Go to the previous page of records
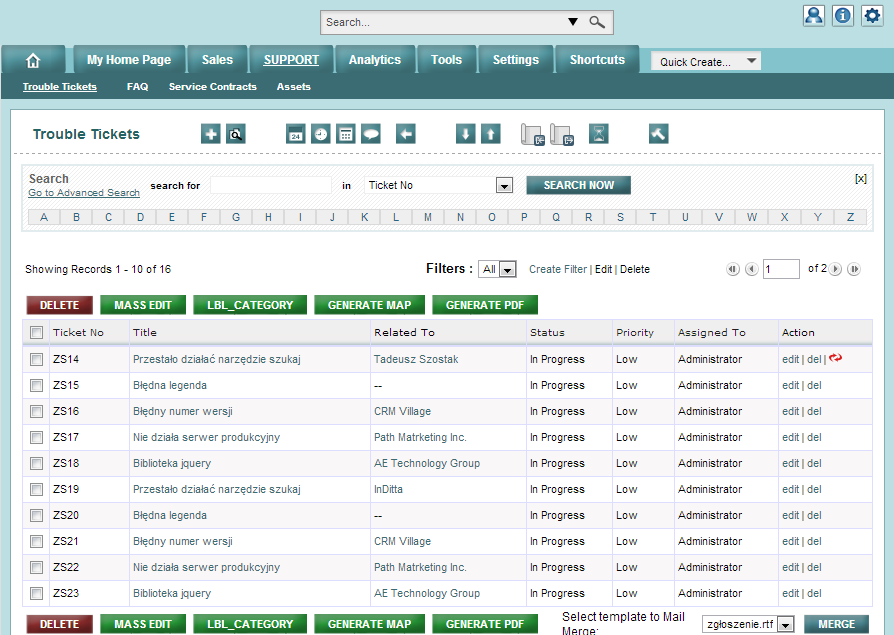The height and width of the screenshot is (635, 894). (751, 269)
